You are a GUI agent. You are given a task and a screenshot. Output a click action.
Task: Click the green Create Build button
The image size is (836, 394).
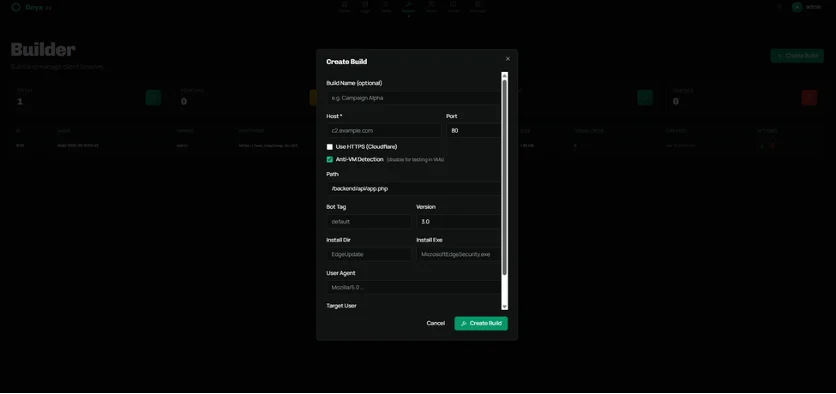coord(481,323)
